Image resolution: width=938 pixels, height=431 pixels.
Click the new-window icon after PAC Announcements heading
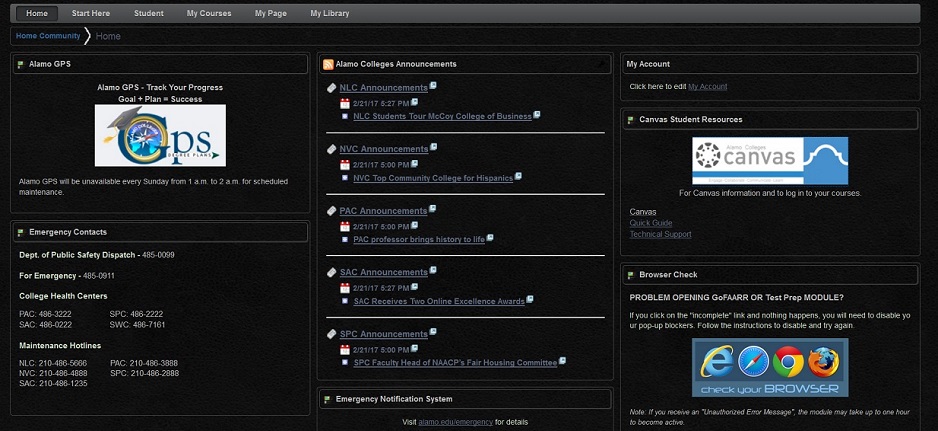433,209
